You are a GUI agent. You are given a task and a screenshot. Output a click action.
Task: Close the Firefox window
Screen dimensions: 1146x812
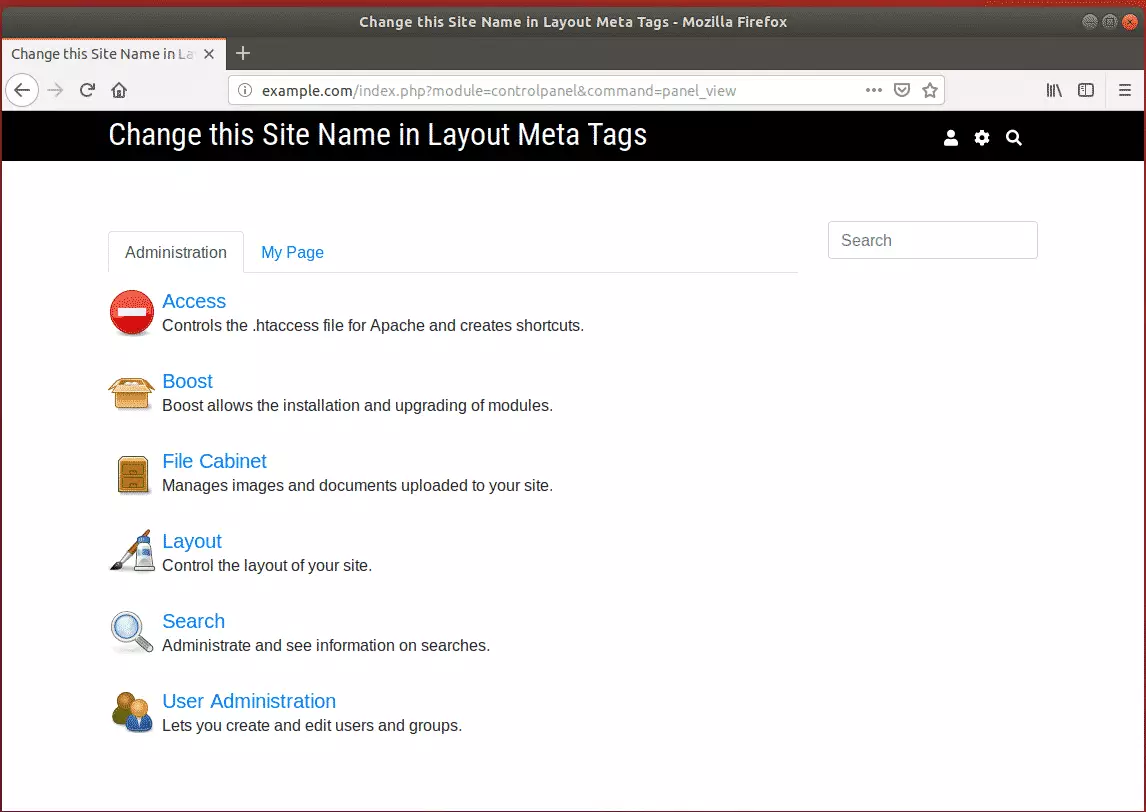coord(1130,21)
